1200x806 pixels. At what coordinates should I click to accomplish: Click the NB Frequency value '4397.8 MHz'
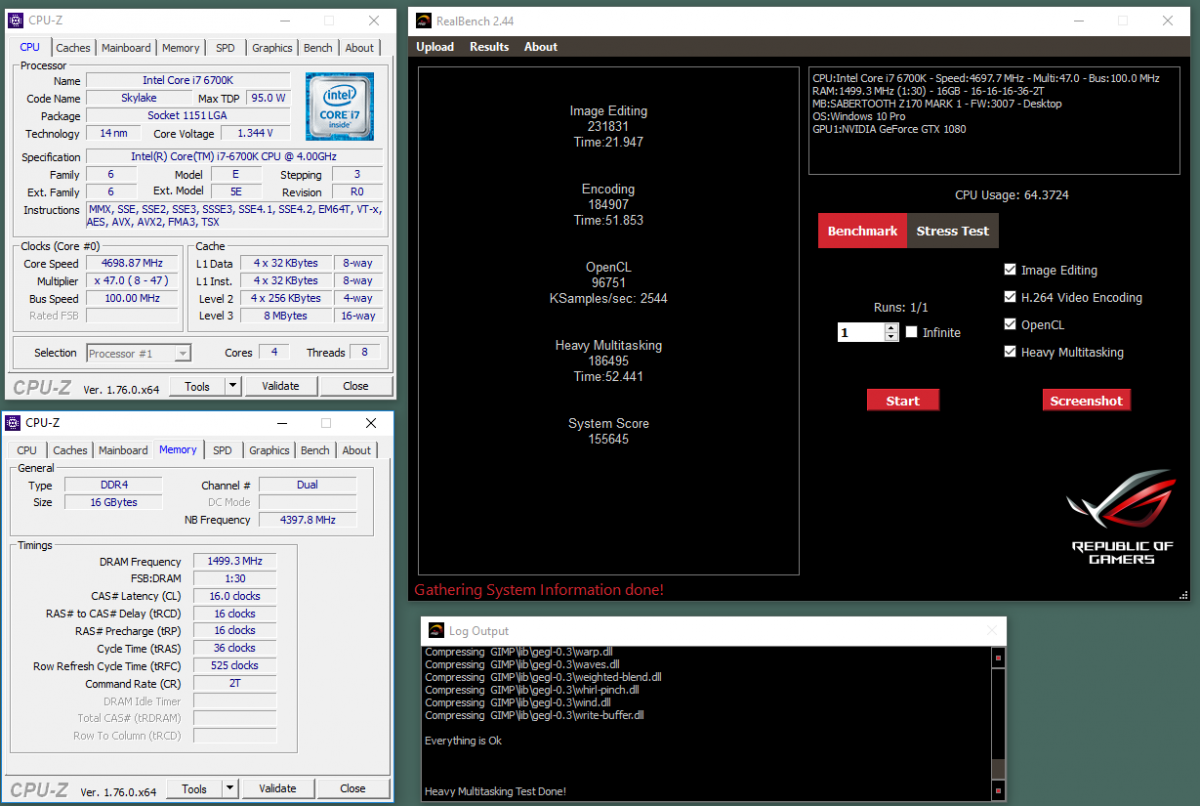308,520
